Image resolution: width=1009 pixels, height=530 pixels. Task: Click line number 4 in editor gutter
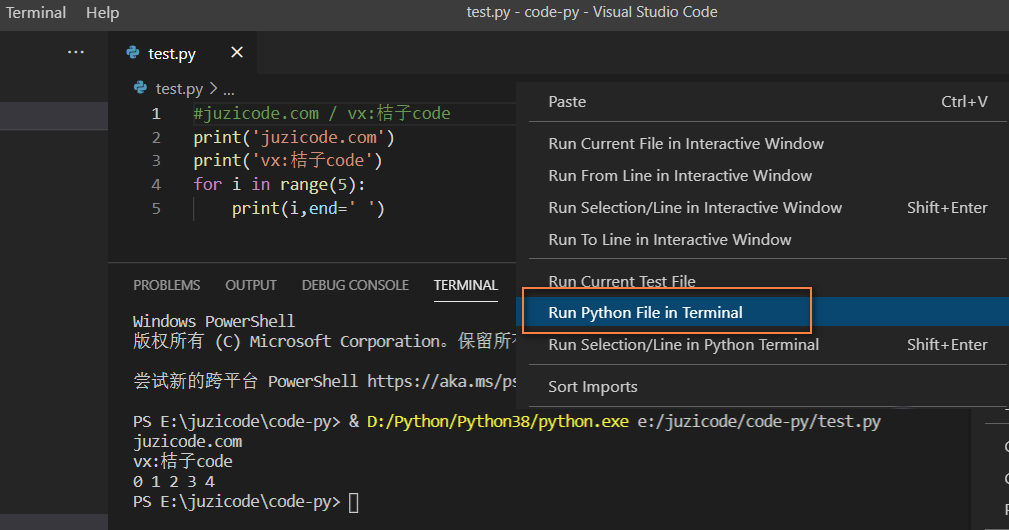point(156,185)
